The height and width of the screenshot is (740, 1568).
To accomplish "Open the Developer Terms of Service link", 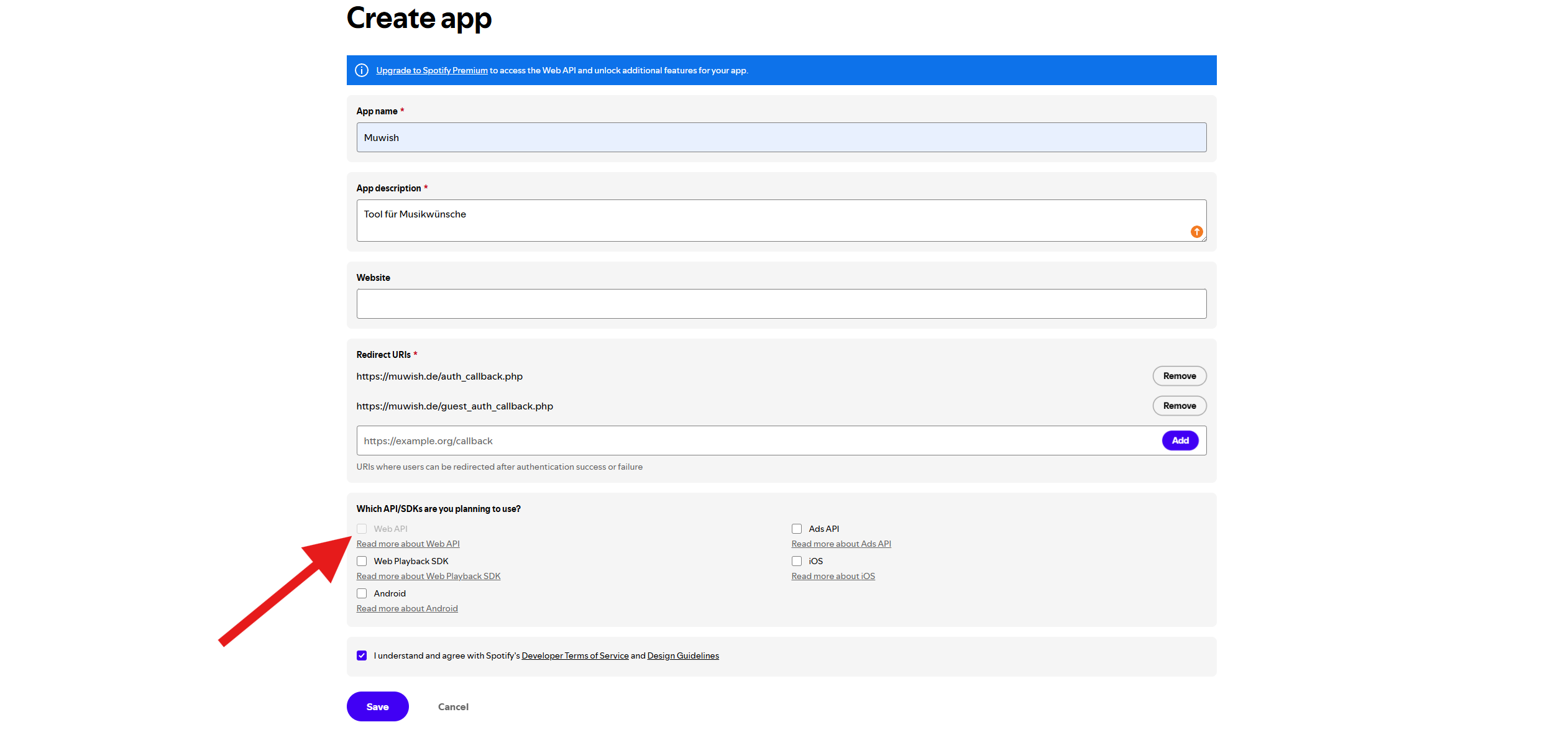I will point(574,655).
